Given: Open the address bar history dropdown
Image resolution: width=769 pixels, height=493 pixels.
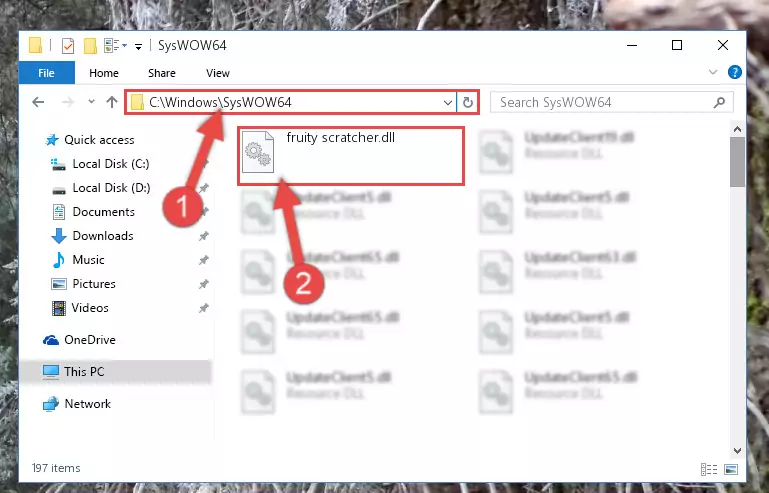Looking at the screenshot, I should pyautogui.click(x=447, y=103).
